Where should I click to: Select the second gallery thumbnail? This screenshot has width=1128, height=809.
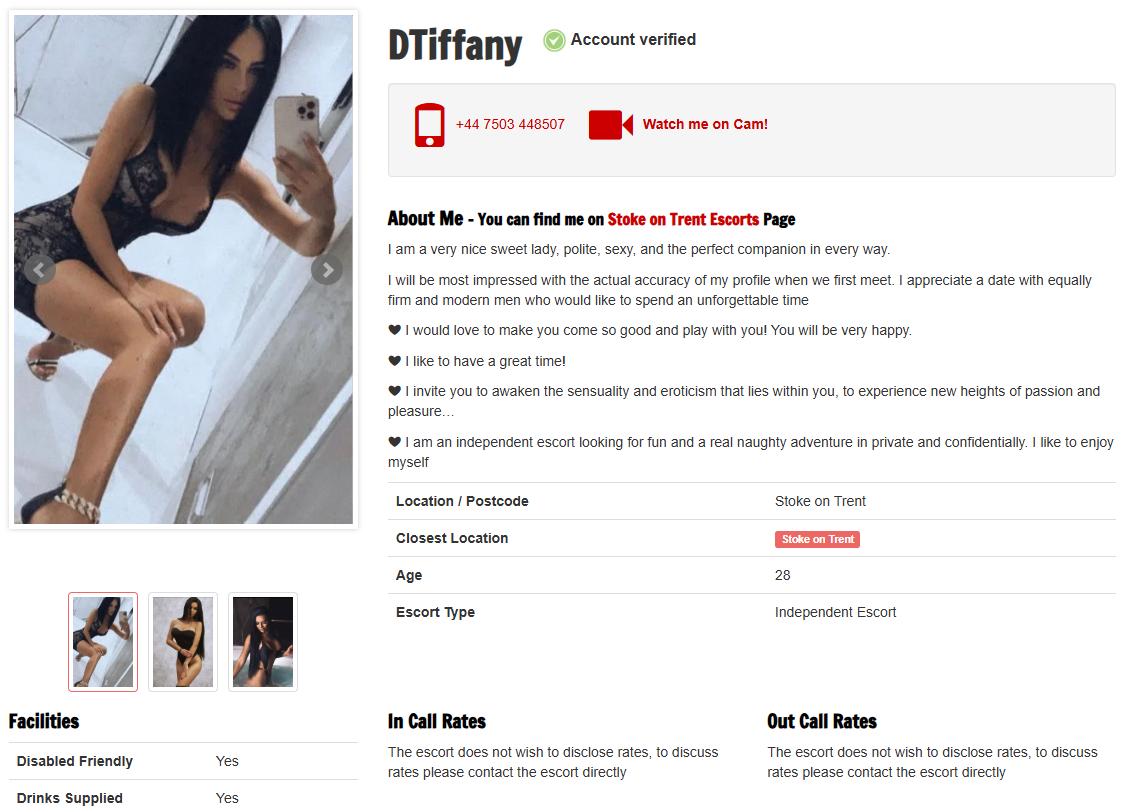click(x=183, y=642)
